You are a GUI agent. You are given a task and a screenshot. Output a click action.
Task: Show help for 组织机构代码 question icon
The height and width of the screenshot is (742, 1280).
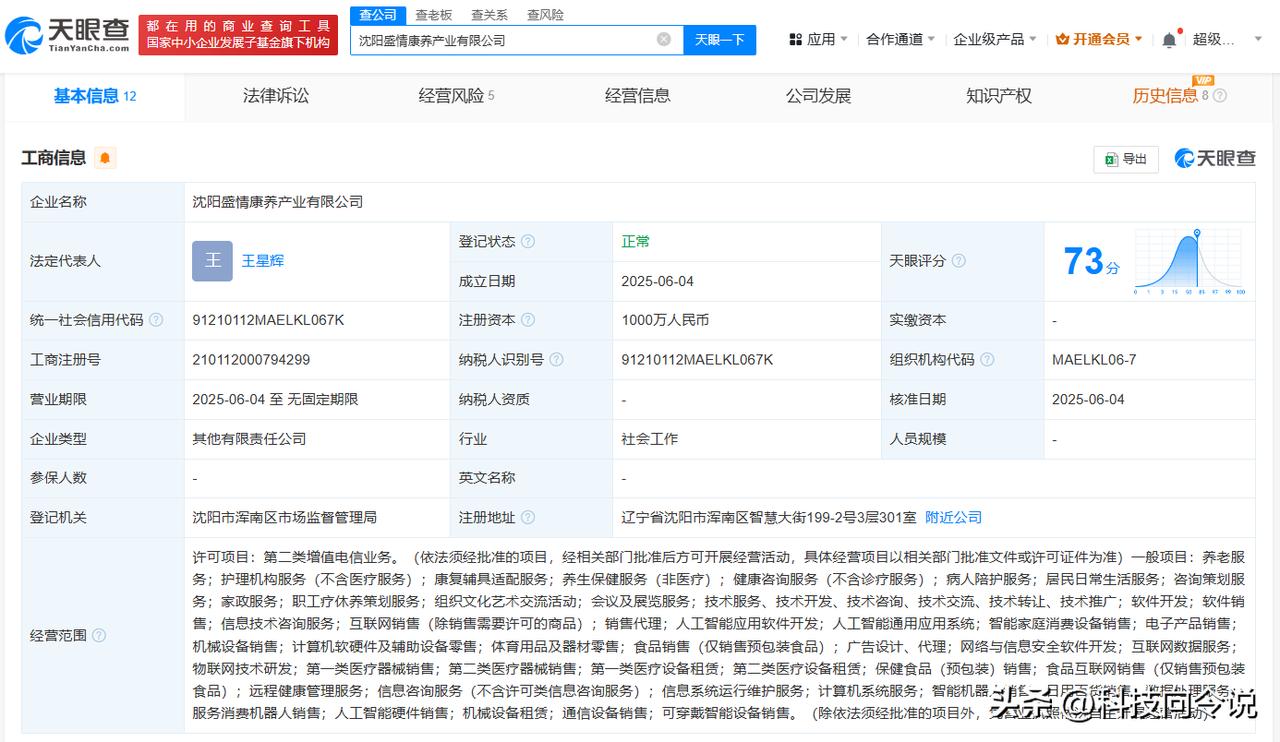click(987, 360)
